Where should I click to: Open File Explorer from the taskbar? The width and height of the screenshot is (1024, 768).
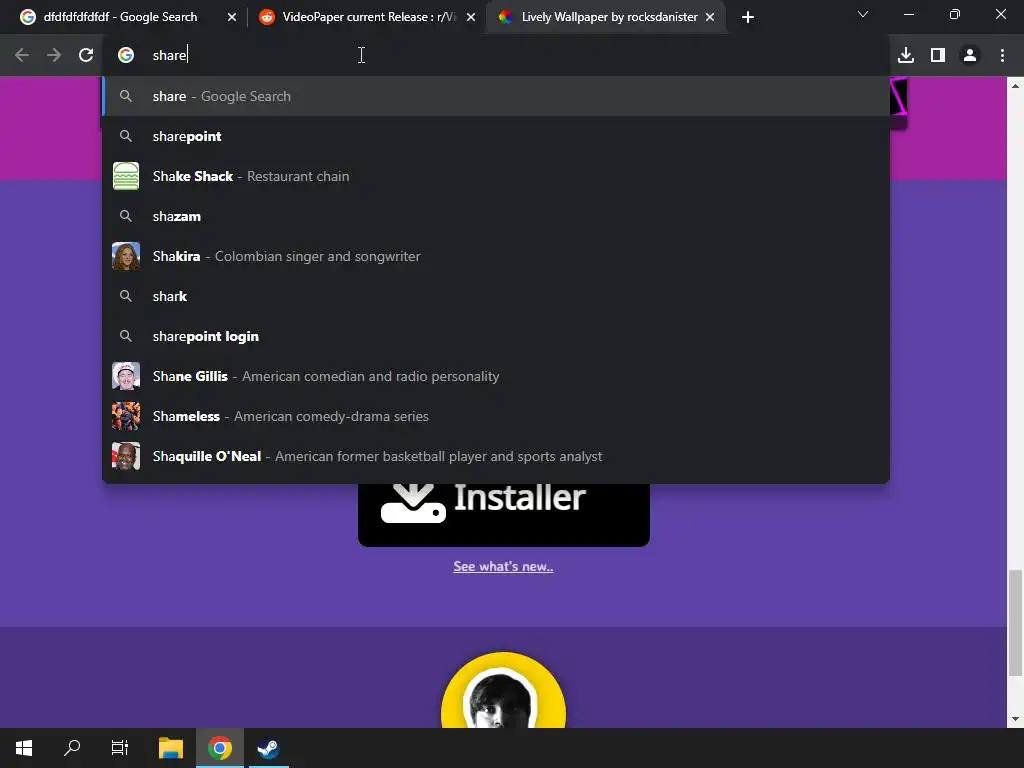click(x=171, y=748)
